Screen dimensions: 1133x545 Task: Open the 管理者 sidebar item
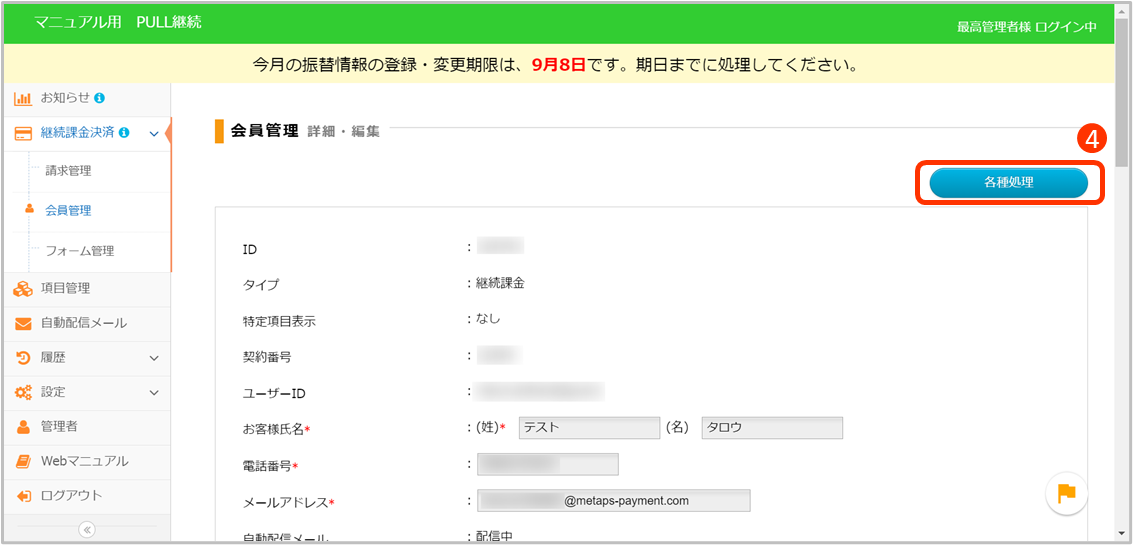coord(59,427)
